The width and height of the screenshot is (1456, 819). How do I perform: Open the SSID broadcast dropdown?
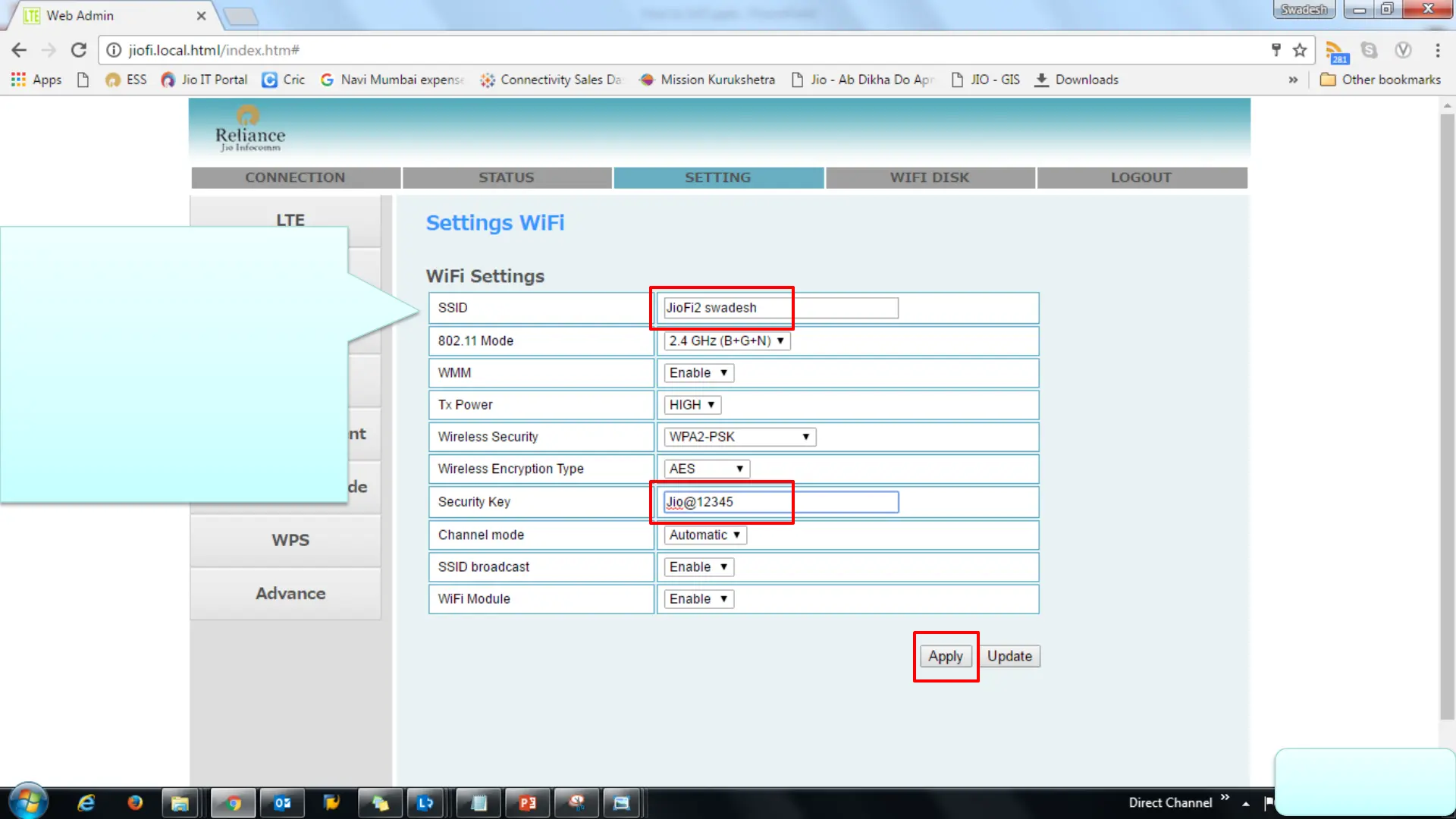click(x=698, y=567)
